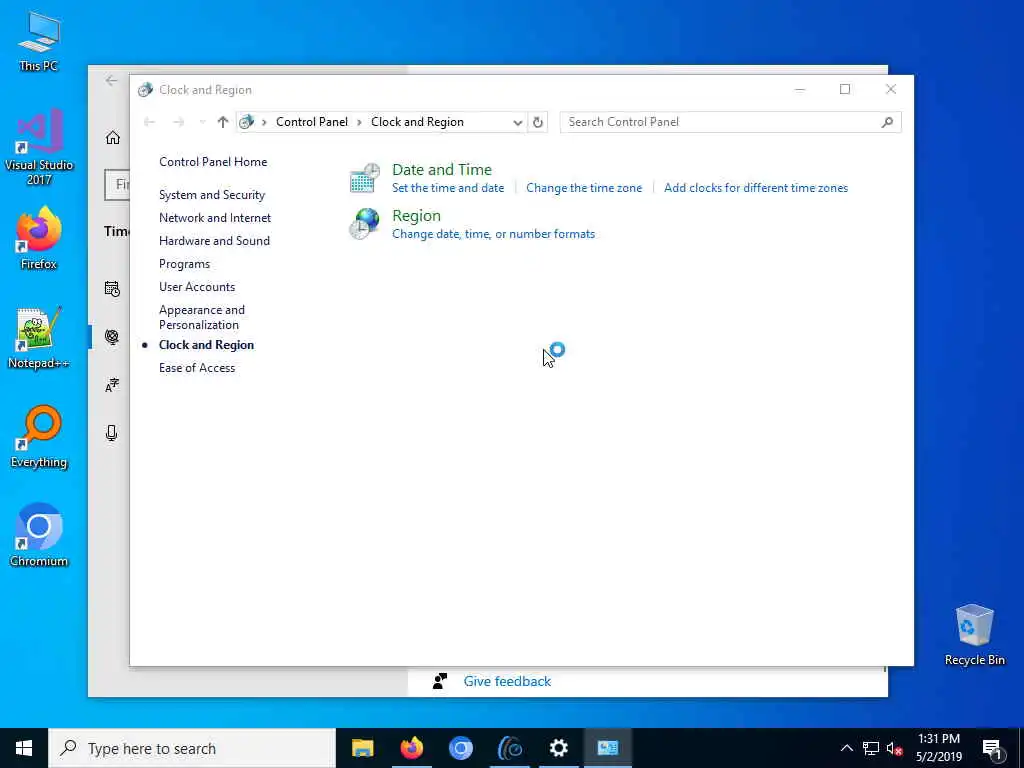Open Chromium from the taskbar
1024x768 pixels.
460,748
